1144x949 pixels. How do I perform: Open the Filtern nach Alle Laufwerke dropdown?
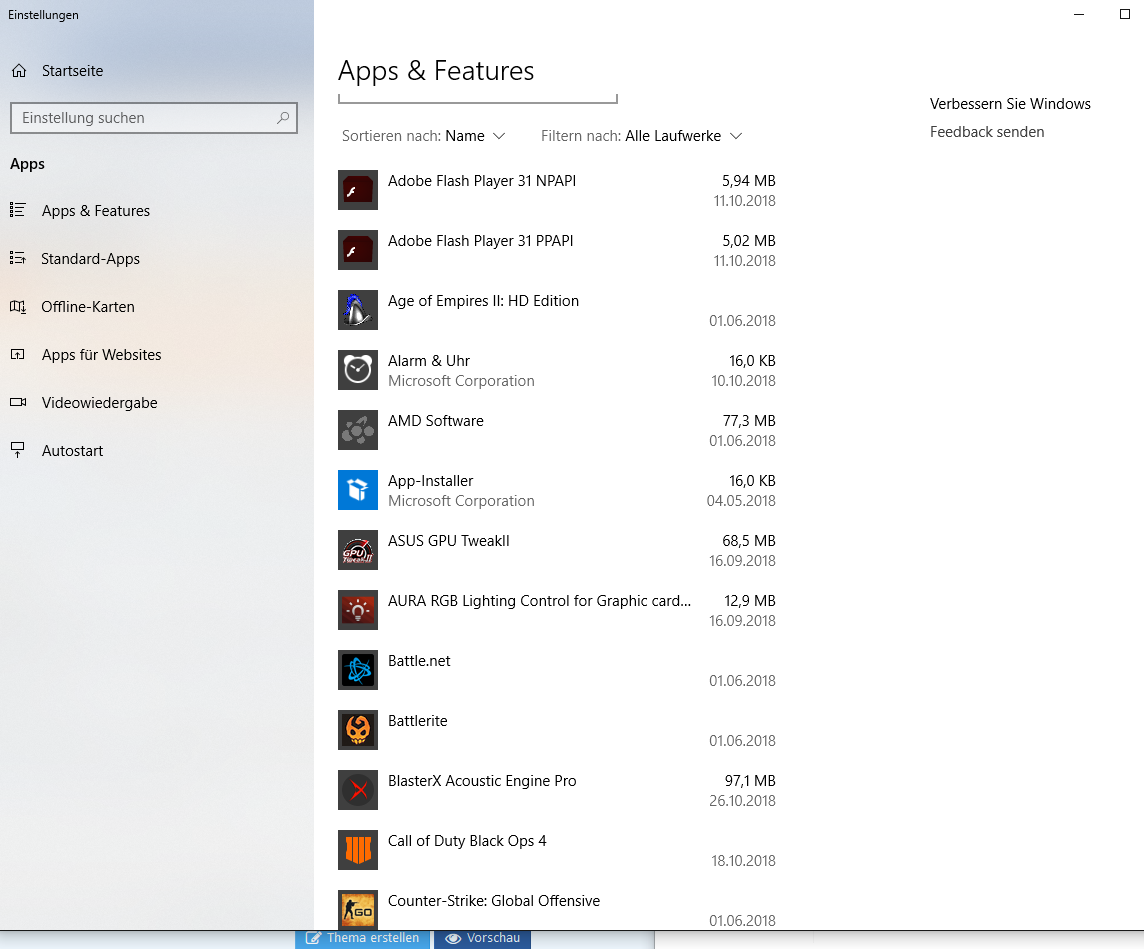pos(642,136)
